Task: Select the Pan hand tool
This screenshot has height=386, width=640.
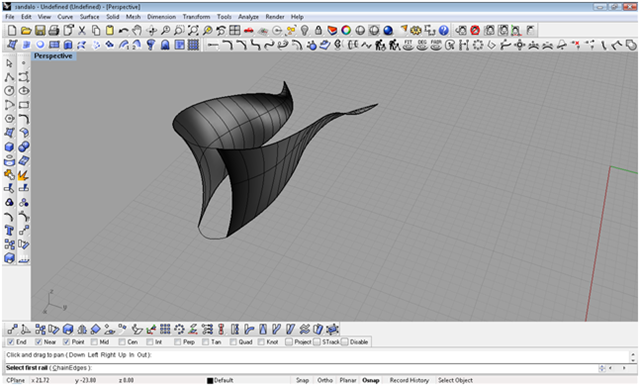Action: point(137,30)
